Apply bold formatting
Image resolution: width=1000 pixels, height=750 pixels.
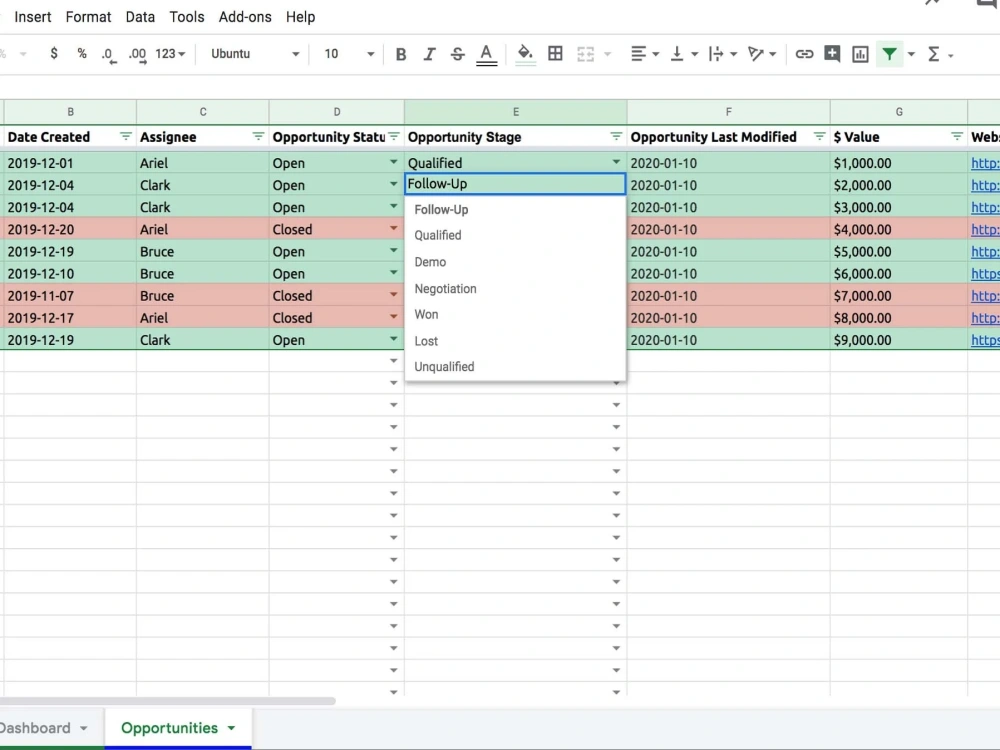click(401, 54)
